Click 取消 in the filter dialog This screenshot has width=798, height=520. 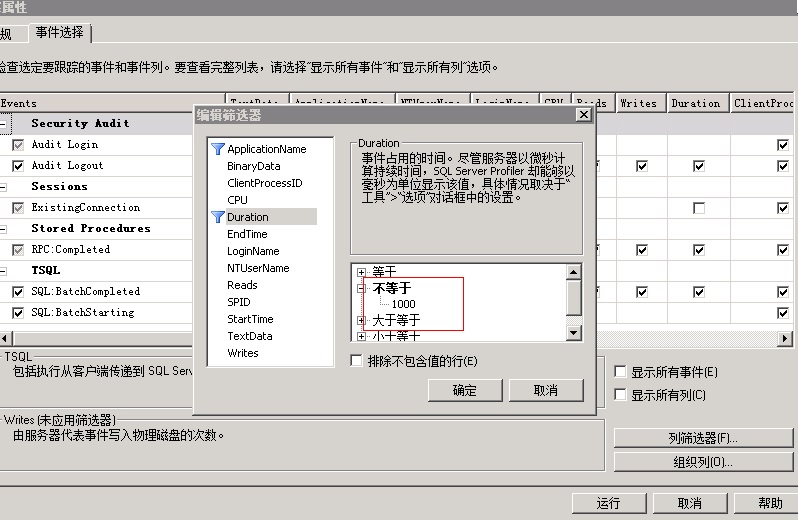(546, 390)
